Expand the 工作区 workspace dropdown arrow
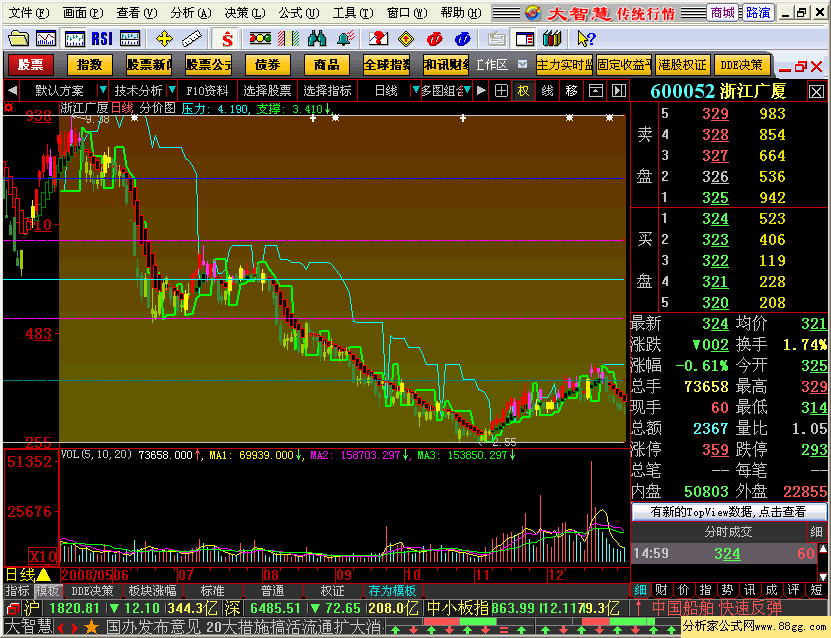Image resolution: width=831 pixels, height=638 pixels. (x=522, y=64)
